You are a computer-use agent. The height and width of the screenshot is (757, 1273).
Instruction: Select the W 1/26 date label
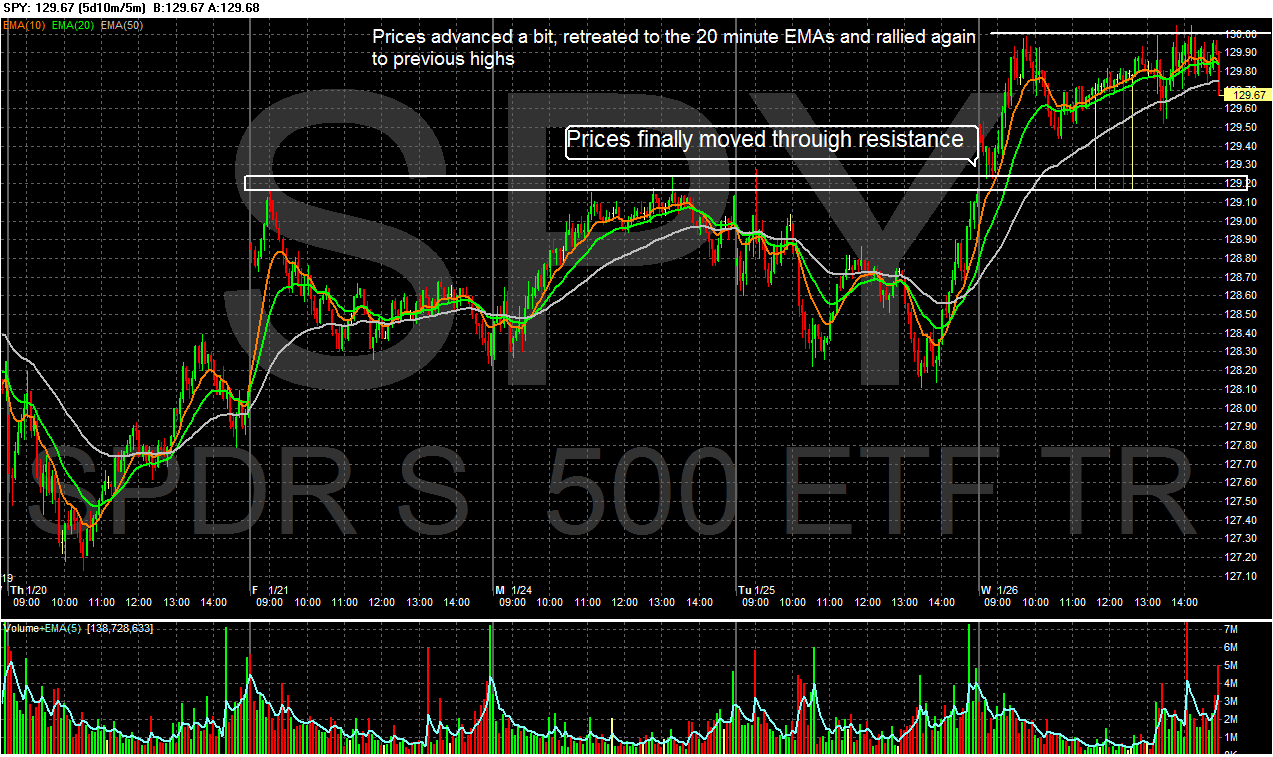(x=1001, y=591)
